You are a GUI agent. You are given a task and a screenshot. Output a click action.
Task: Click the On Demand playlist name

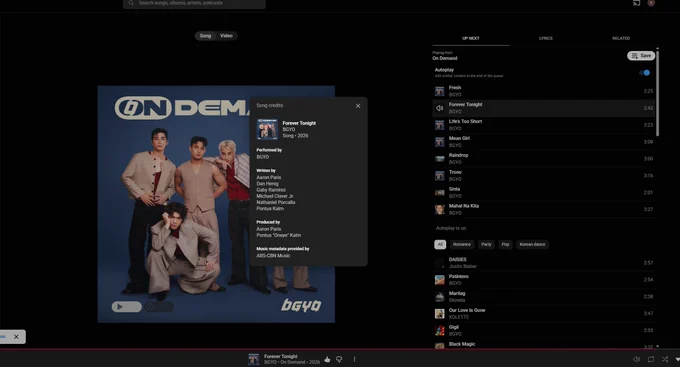click(x=445, y=58)
